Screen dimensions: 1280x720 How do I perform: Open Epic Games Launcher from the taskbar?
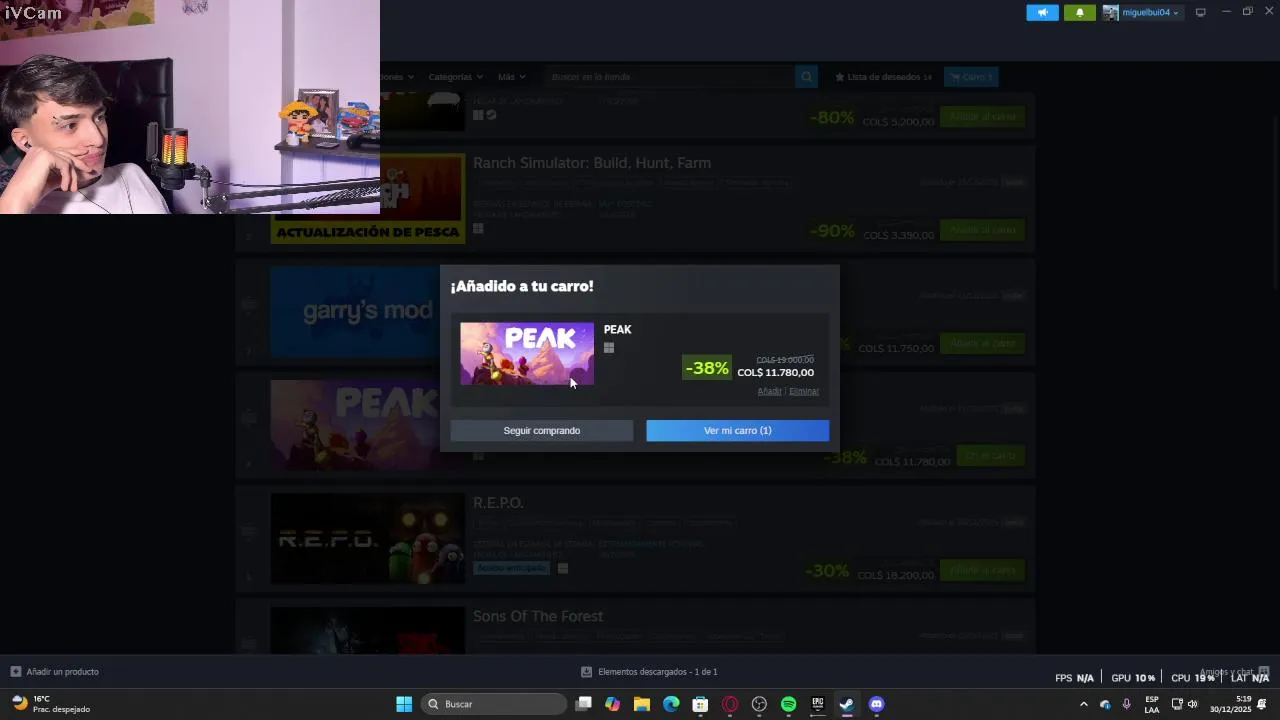[817, 704]
